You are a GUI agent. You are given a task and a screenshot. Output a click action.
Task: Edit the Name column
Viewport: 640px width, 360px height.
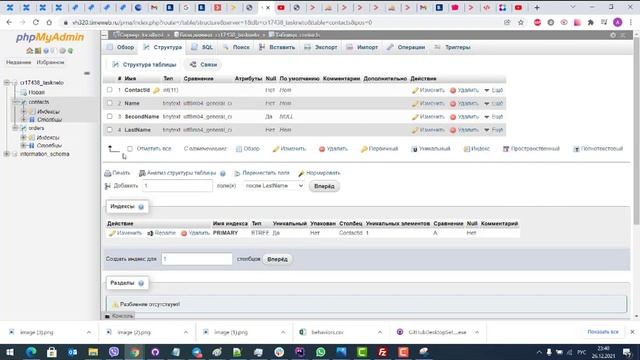428,103
